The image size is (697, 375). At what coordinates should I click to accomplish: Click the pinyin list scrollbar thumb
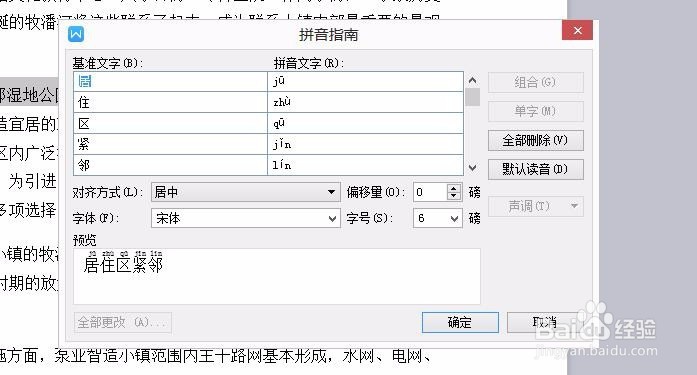[x=473, y=97]
